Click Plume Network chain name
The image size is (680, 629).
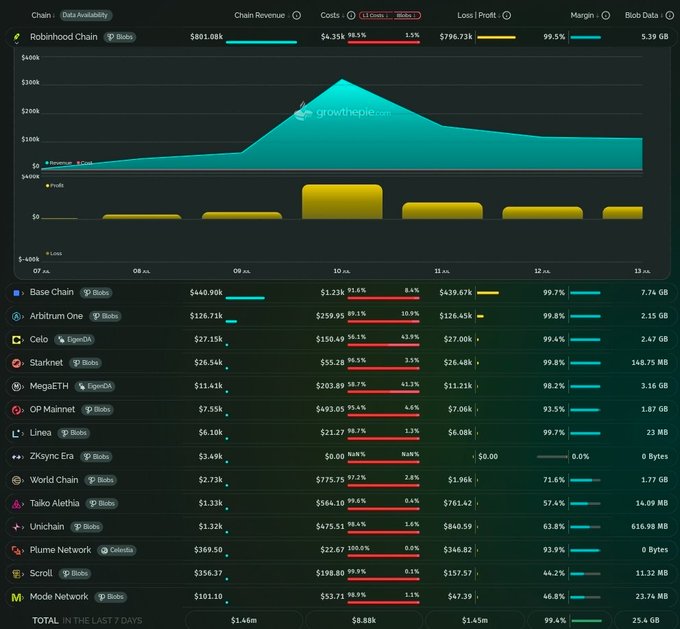[x=60, y=550]
